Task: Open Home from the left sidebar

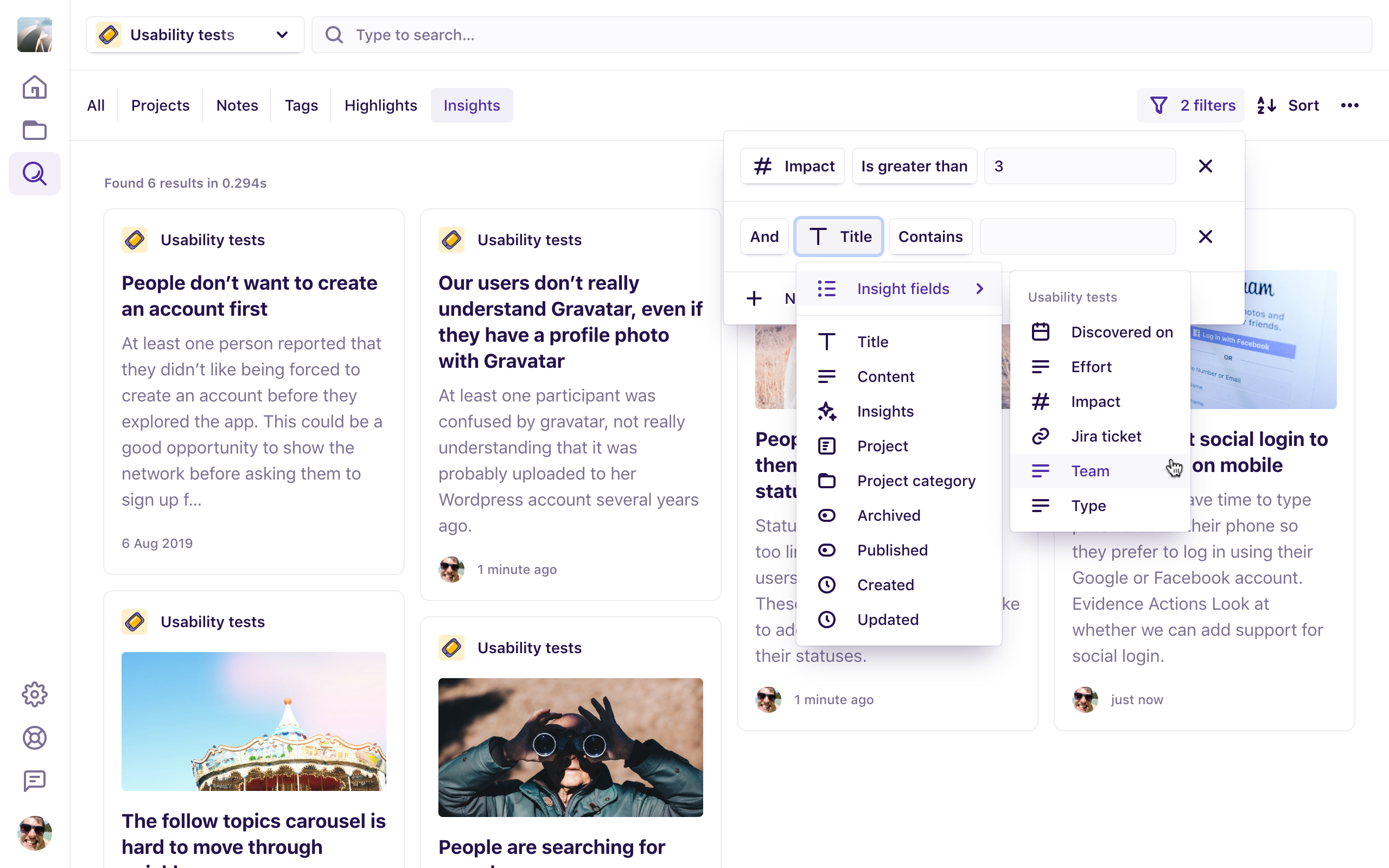Action: pos(34,87)
